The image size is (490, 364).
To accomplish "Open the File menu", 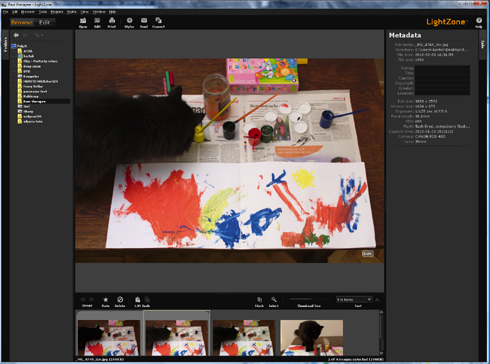I will pyautogui.click(x=5, y=12).
